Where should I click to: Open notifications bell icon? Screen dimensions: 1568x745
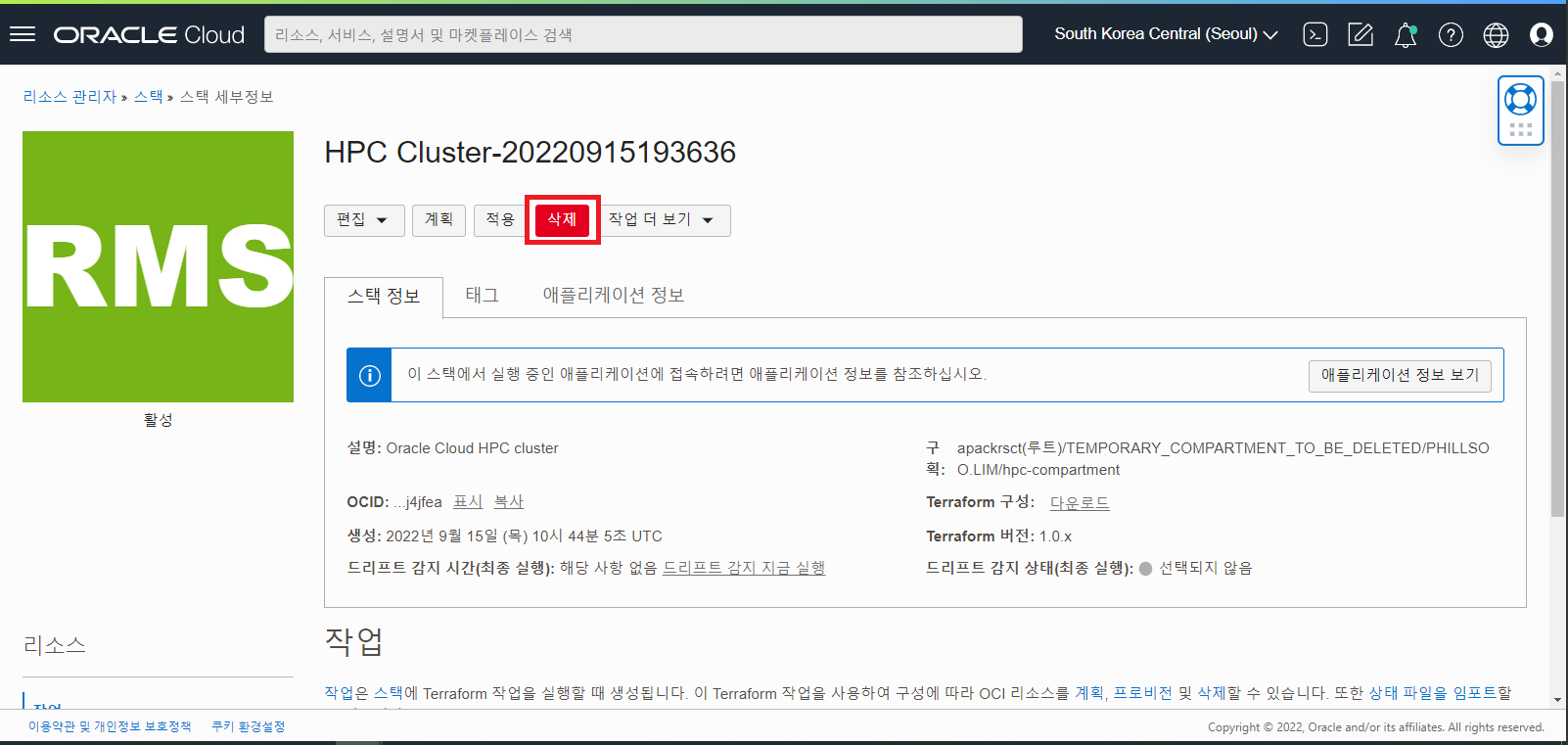pos(1406,34)
